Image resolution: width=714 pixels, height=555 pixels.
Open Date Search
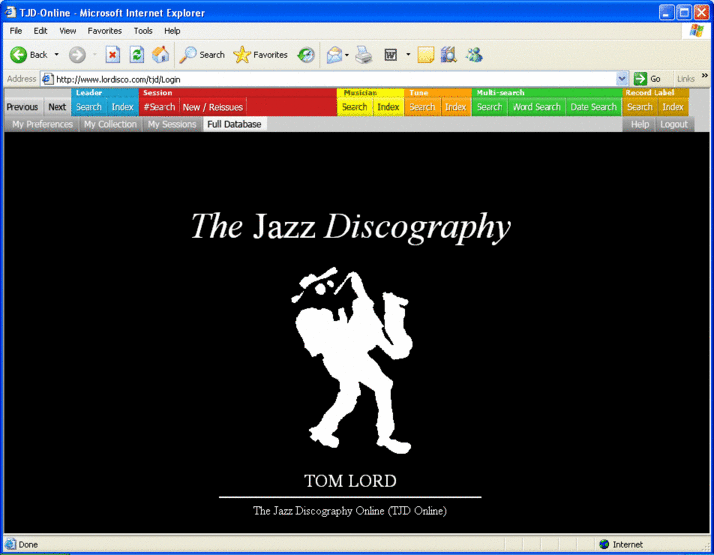coord(593,107)
